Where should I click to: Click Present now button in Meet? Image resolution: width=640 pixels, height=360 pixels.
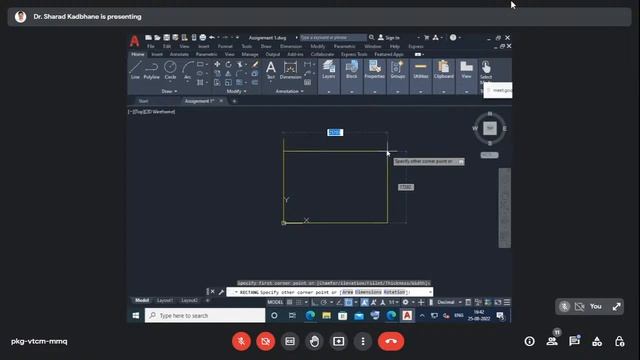point(338,341)
